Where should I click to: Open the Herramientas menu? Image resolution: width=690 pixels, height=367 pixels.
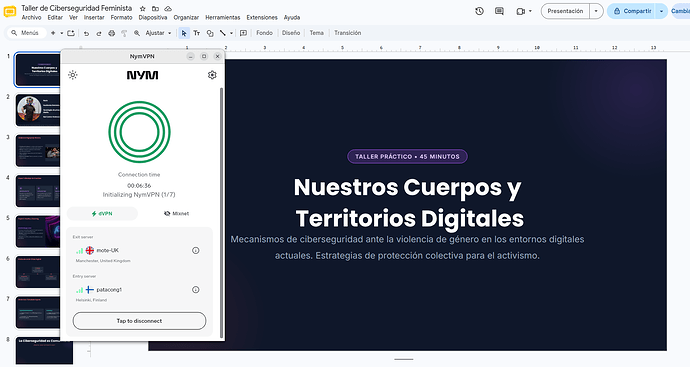pyautogui.click(x=223, y=18)
